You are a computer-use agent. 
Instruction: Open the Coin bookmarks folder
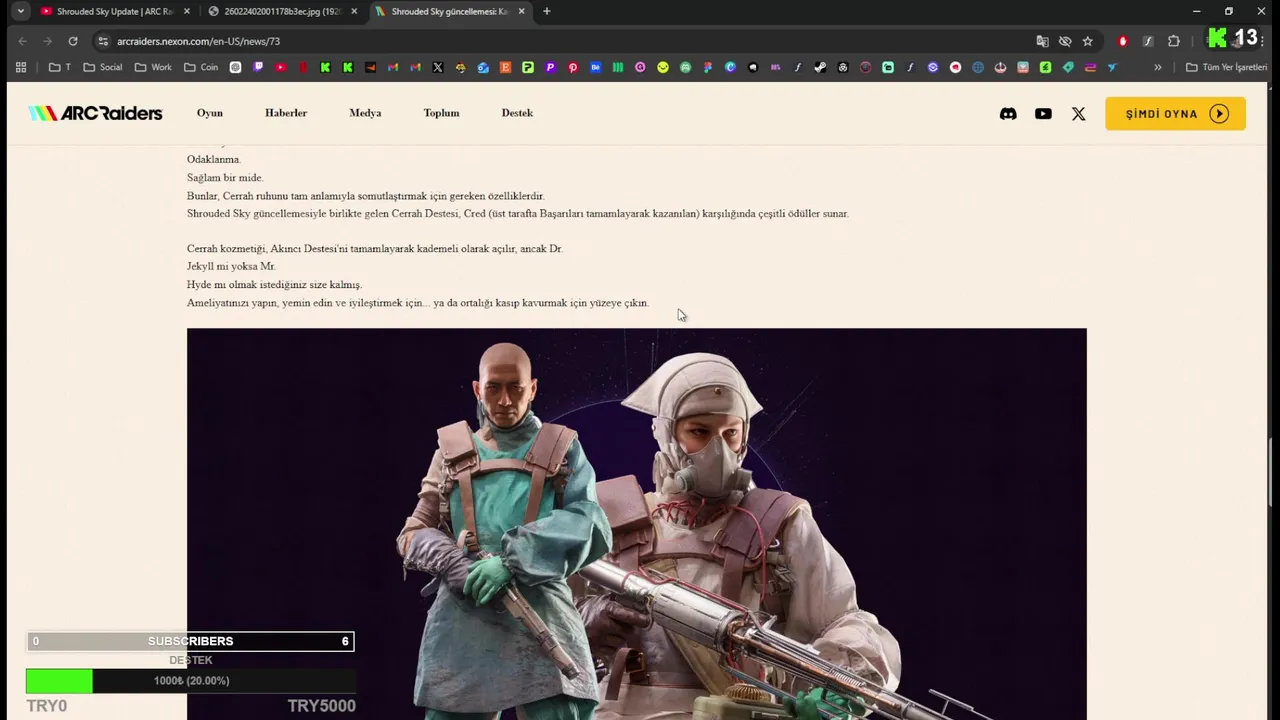click(201, 67)
